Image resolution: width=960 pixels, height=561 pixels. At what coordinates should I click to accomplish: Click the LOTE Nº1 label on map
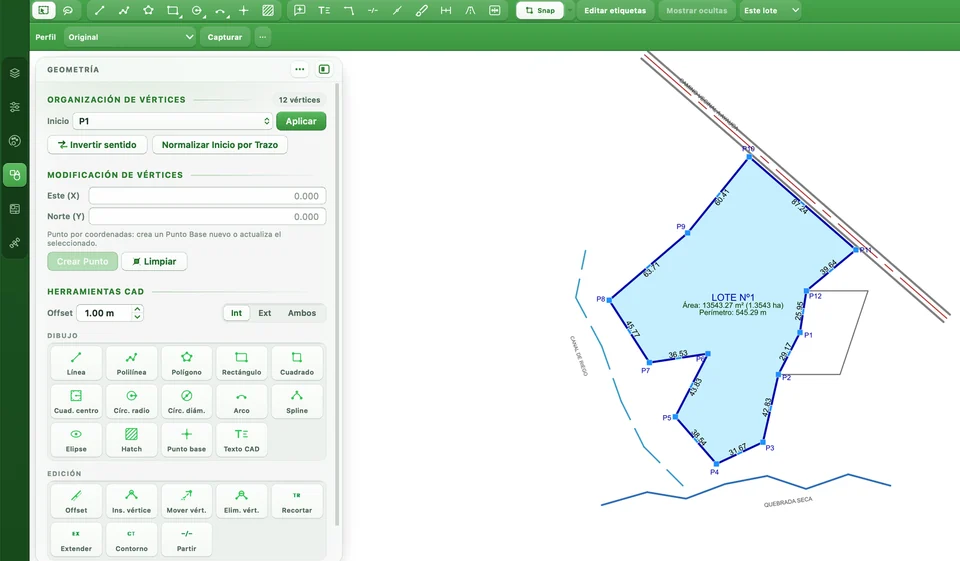click(733, 297)
